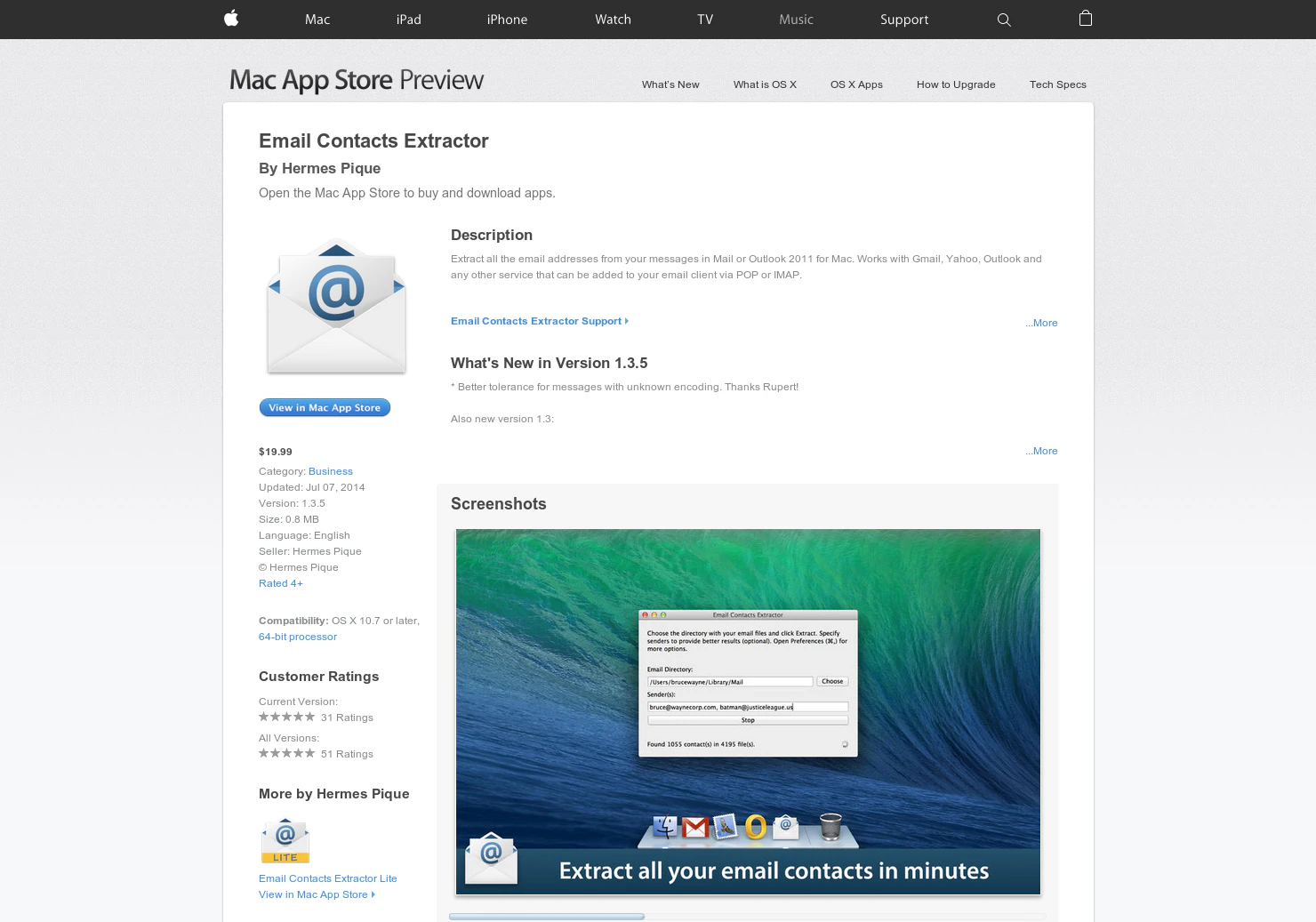Click the app screenshot thumbnail
Viewport: 1316px width, 922px height.
[748, 711]
